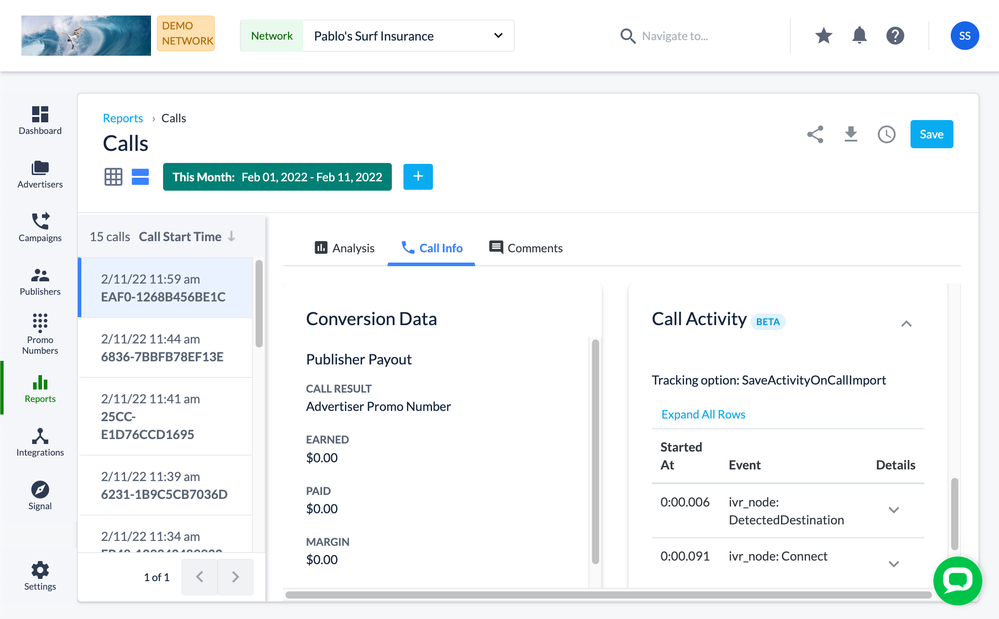
Task: Click the Reports sidebar icon
Action: [x=40, y=388]
